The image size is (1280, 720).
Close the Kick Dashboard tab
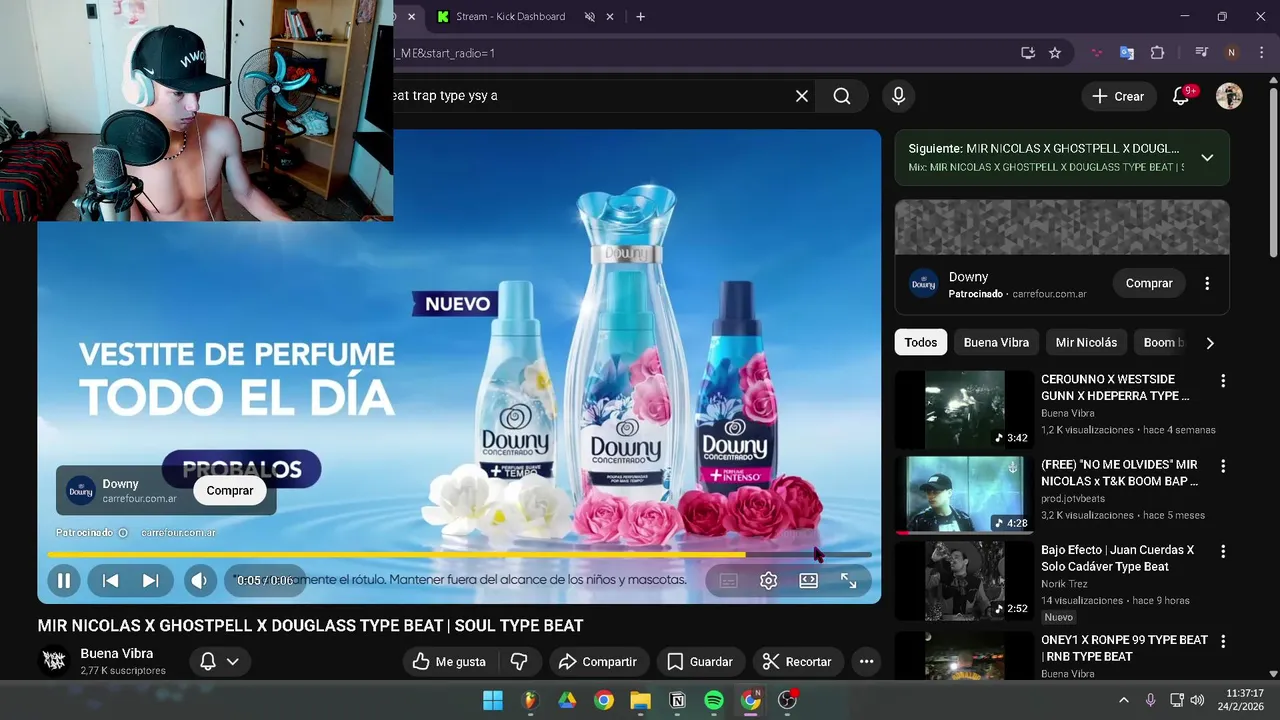coord(612,17)
